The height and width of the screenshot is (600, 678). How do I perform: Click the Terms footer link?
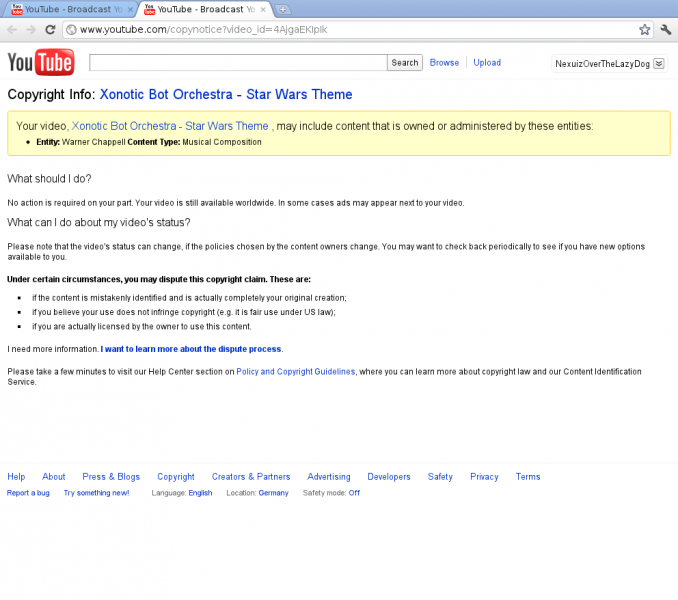tap(528, 476)
